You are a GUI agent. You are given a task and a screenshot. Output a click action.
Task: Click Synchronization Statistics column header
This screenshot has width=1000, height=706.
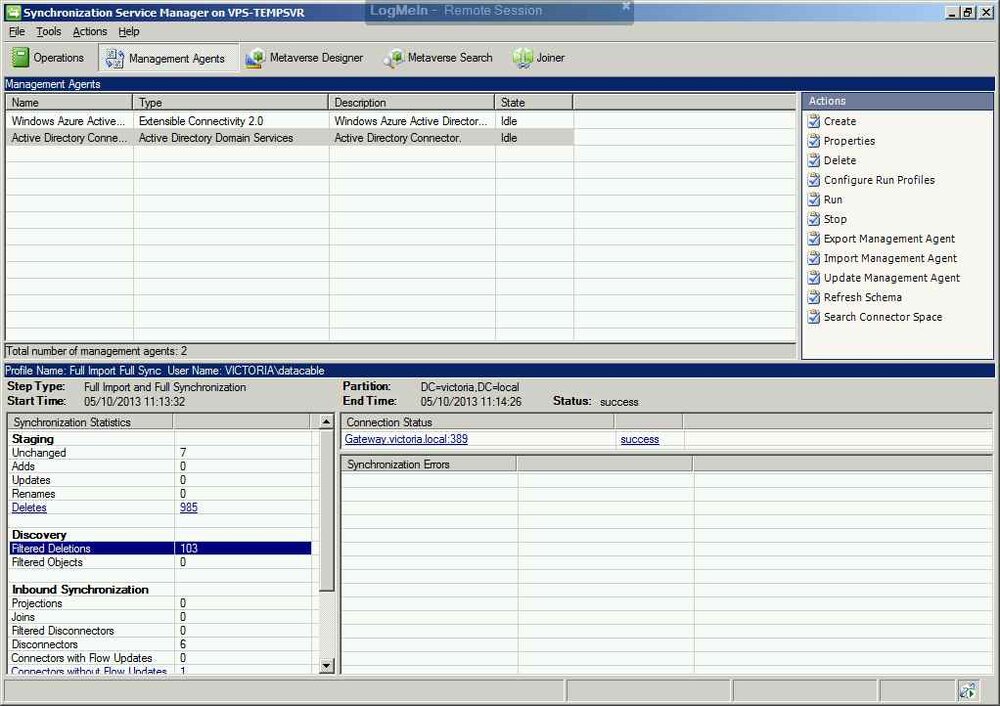coord(90,422)
